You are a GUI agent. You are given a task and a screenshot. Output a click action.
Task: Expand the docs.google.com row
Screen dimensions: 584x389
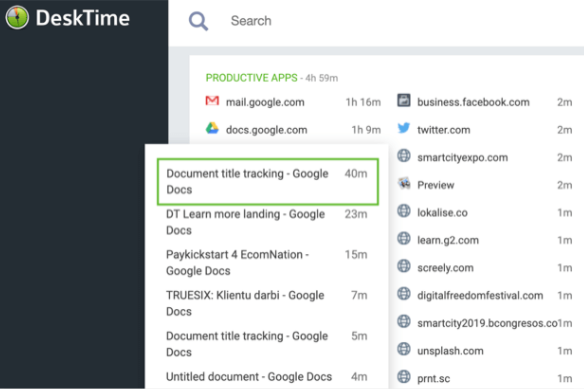[293, 130]
